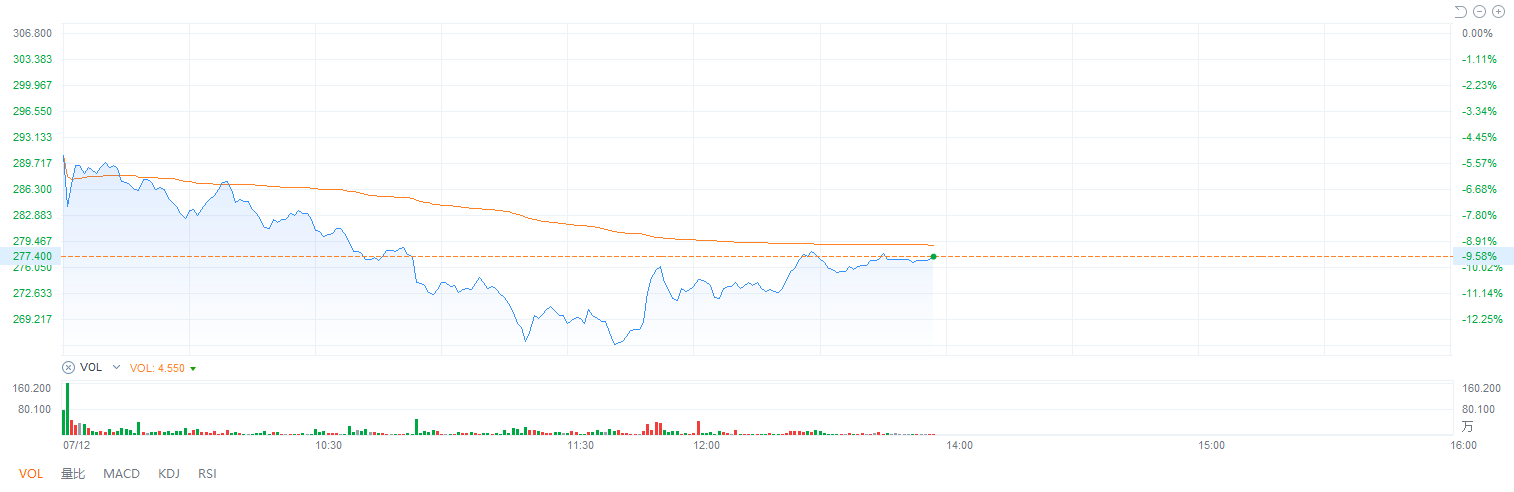Viewport: 1514px width, 492px height.
Task: Click the 10:30 time axis label
Action: click(x=329, y=445)
